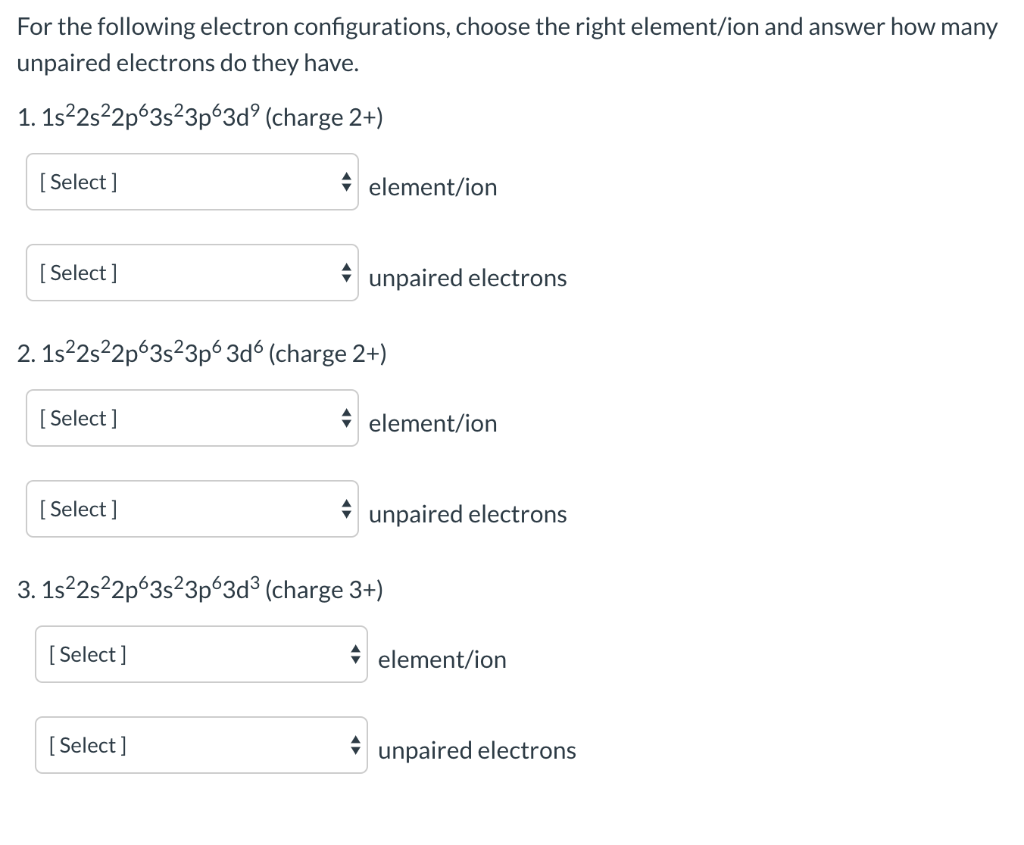Click the arrow icon on question 1 unpaired electrons selector
The image size is (1024, 845).
(x=346, y=272)
